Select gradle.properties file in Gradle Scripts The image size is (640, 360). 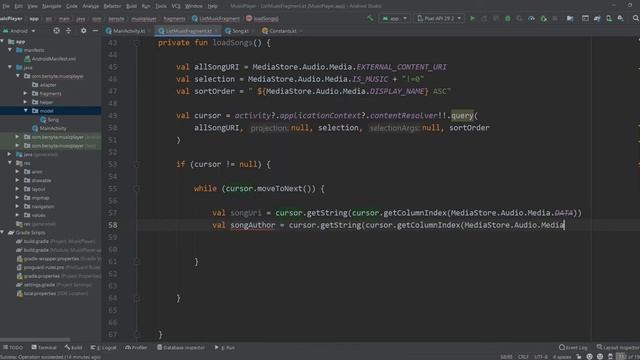click(42, 276)
